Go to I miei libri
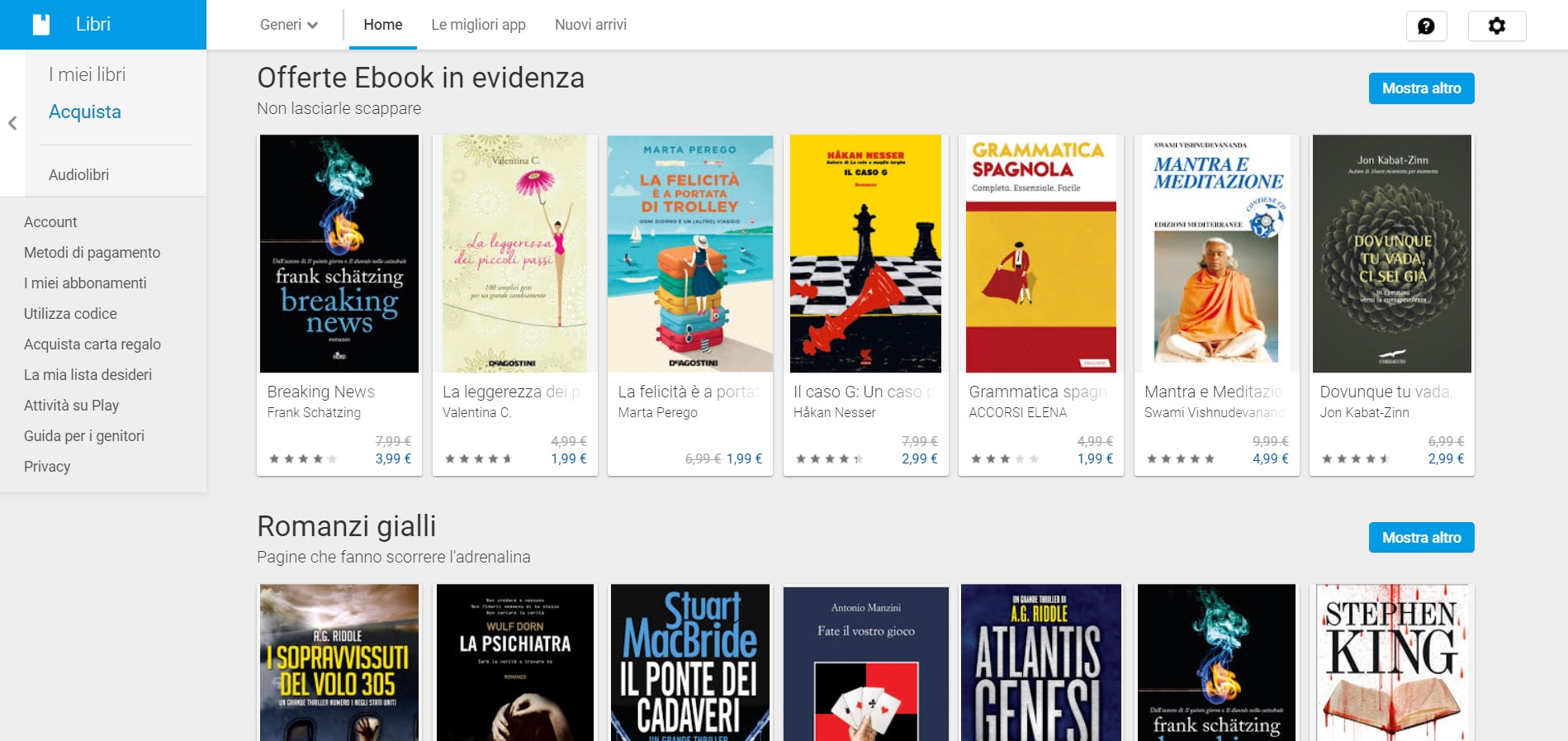1568x741 pixels. 87,74
